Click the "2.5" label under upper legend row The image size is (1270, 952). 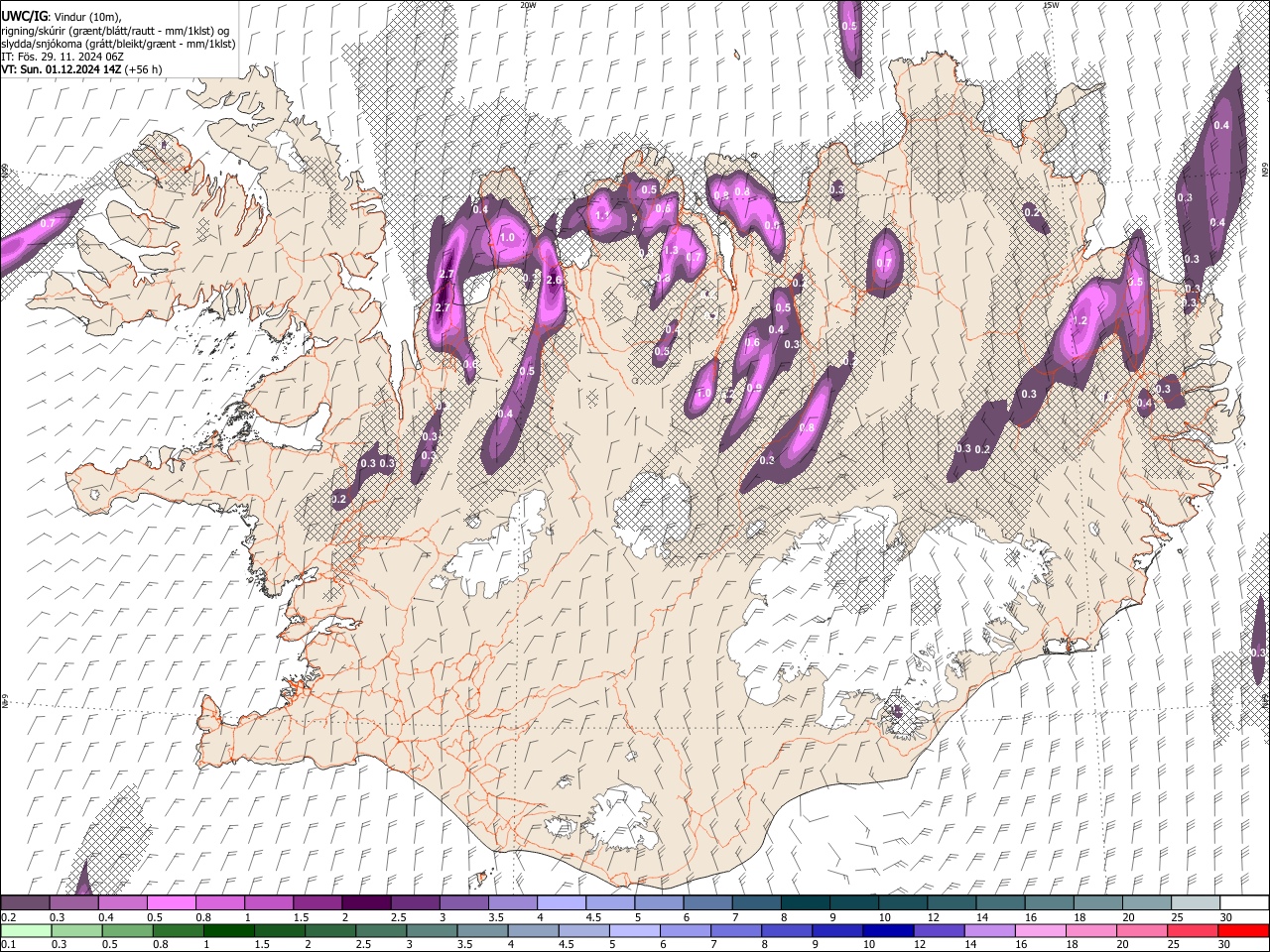[x=399, y=917]
